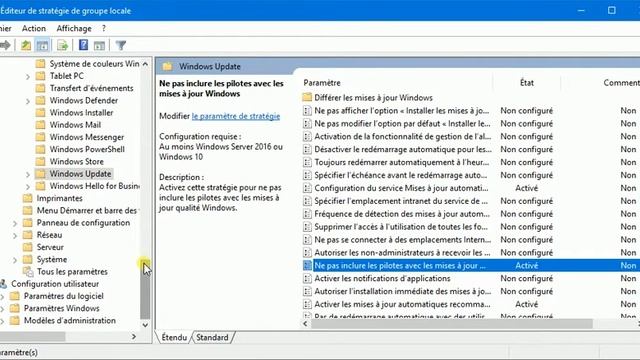Expand the Réseau tree node
The height and width of the screenshot is (360, 640).
pos(15,236)
